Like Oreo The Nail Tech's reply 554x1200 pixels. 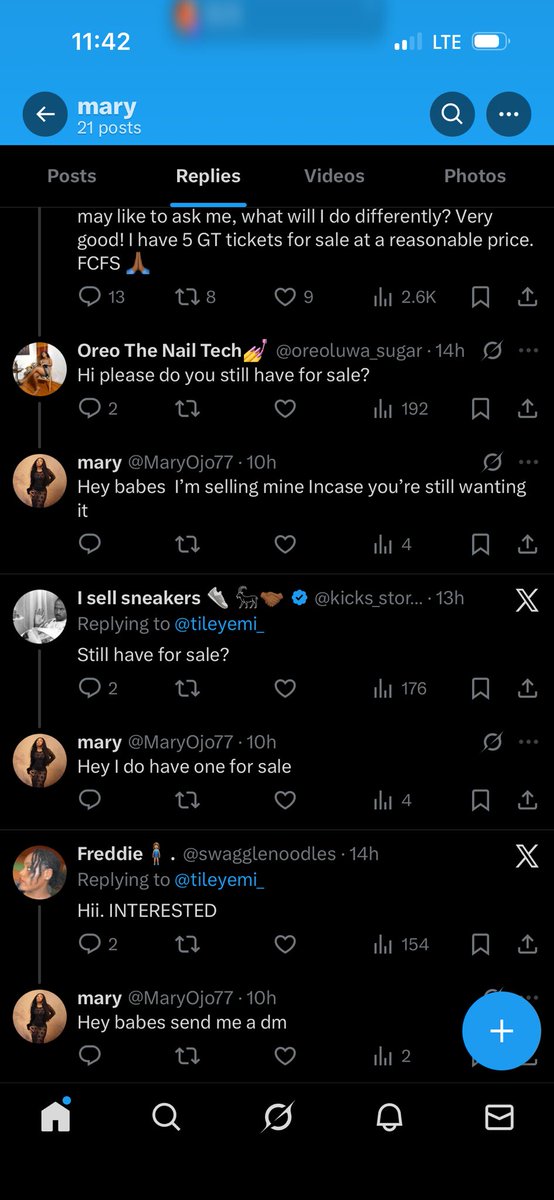pos(285,408)
